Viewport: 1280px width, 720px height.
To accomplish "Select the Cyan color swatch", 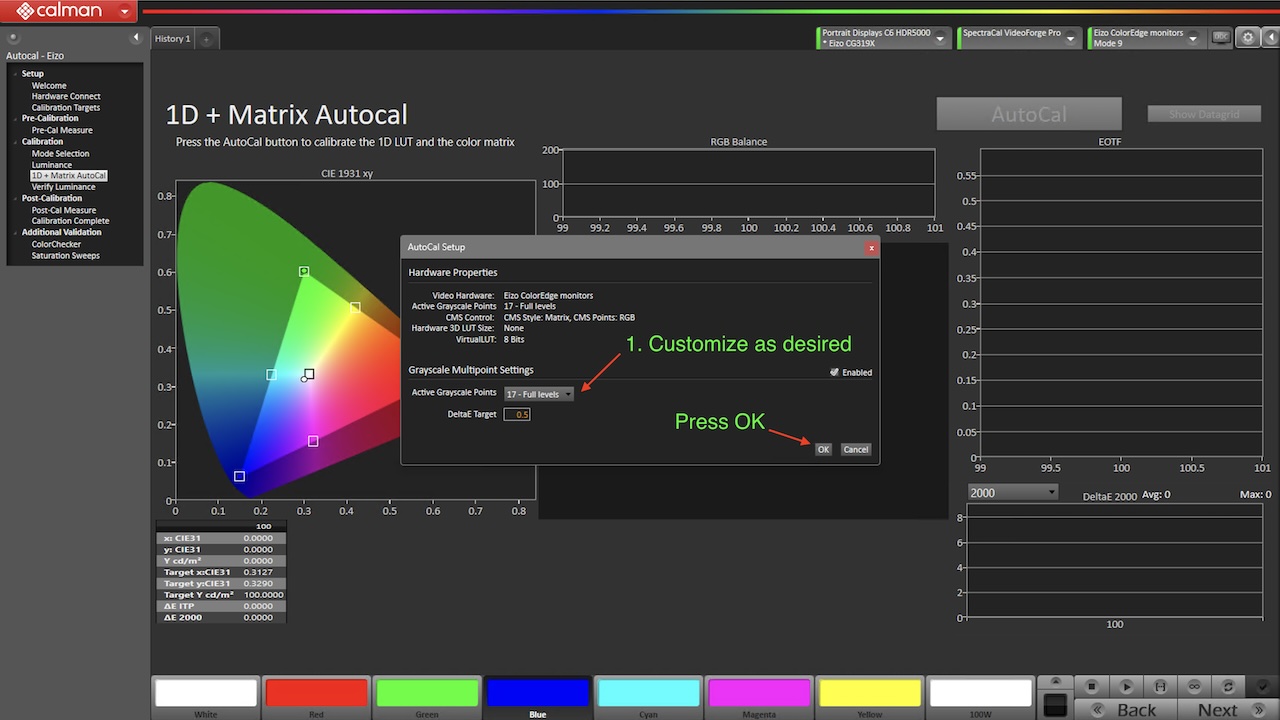I will pyautogui.click(x=649, y=698).
